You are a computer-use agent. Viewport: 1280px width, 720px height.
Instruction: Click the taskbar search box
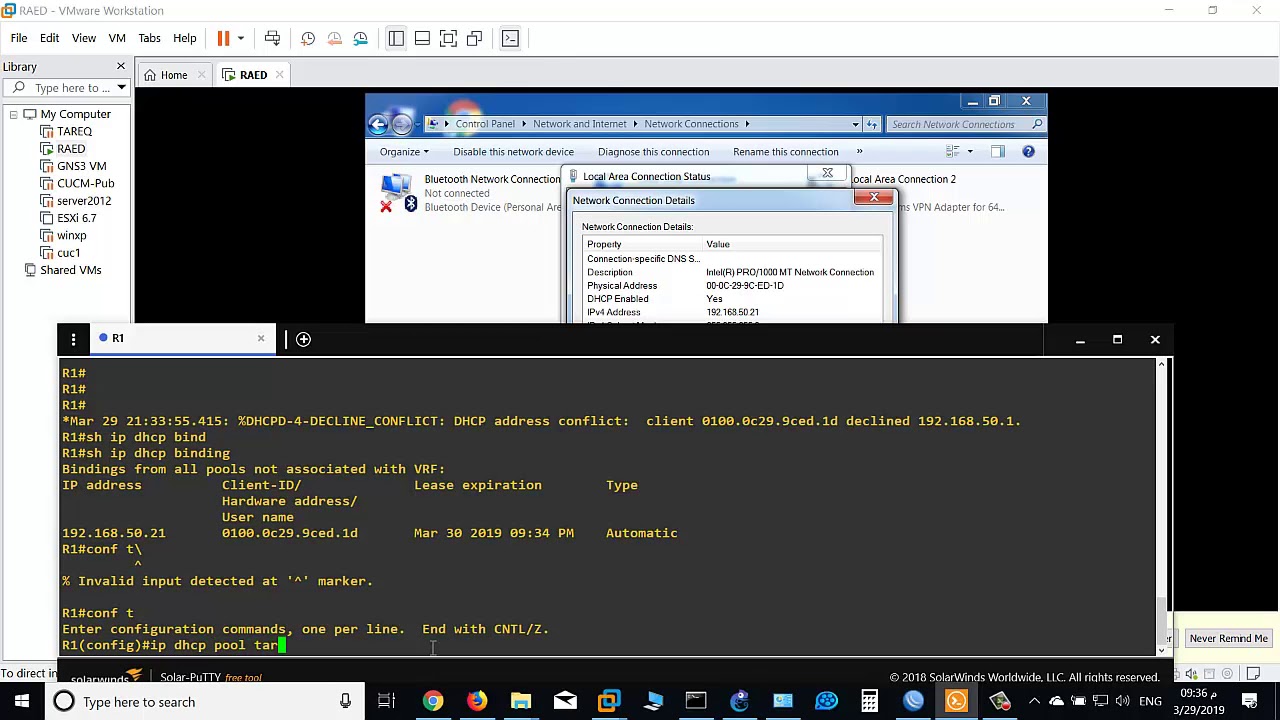[205, 702]
